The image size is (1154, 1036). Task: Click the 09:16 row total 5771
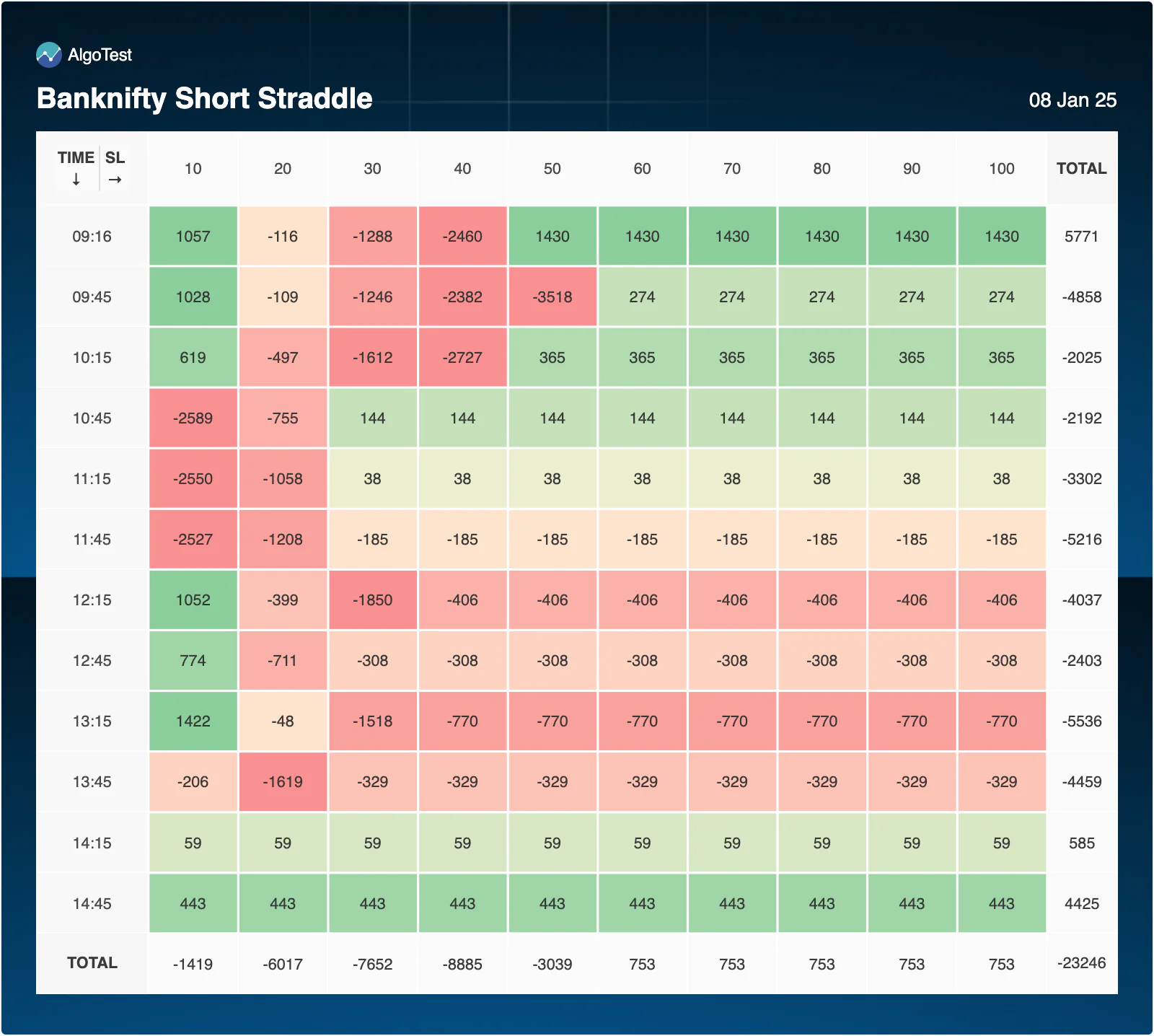click(x=1081, y=237)
